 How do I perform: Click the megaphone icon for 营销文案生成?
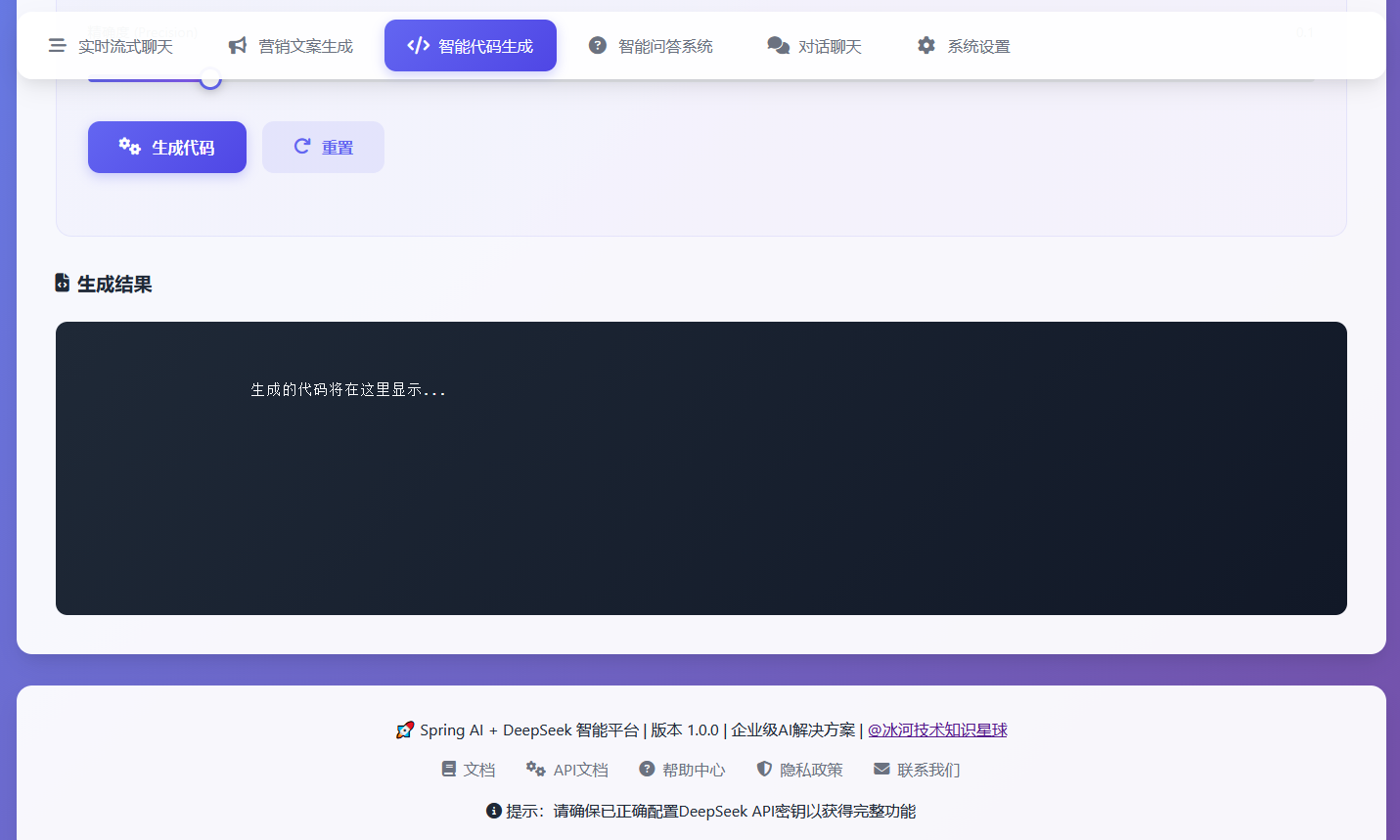[238, 46]
